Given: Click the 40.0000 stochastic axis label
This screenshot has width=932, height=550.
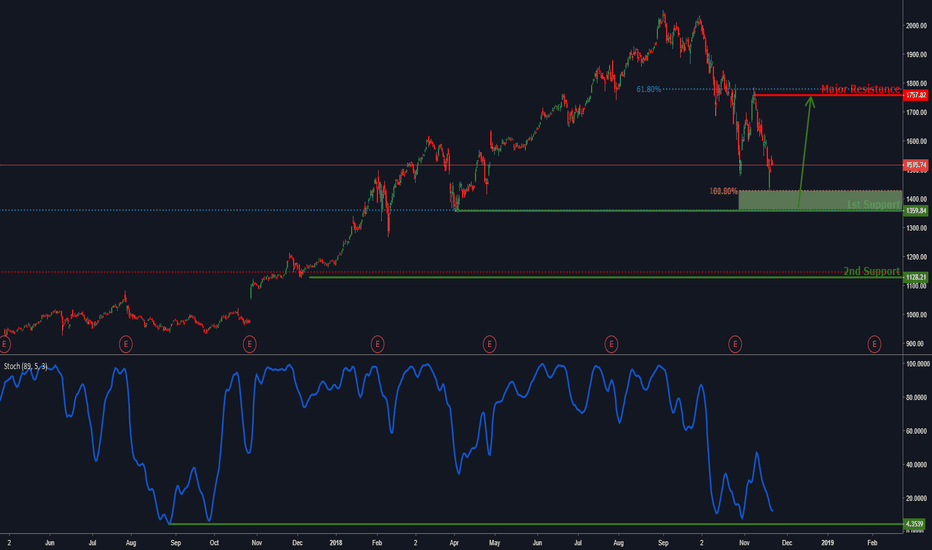Looking at the screenshot, I should [x=916, y=465].
